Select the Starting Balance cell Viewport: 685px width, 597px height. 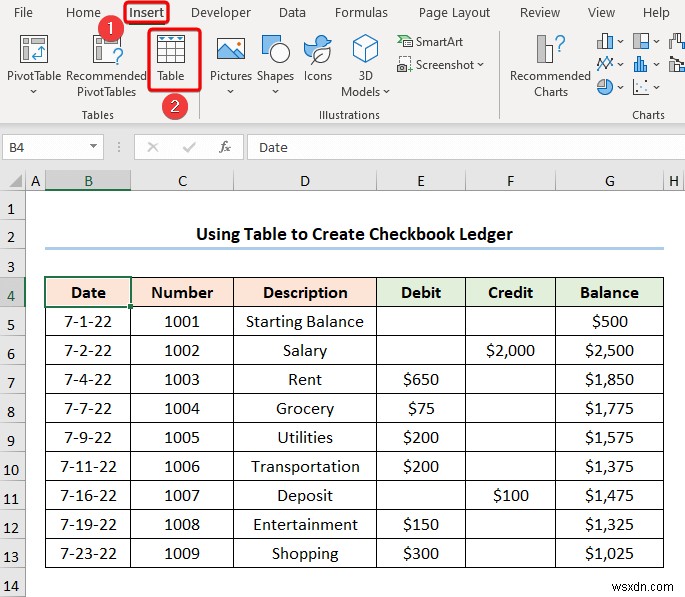(305, 321)
